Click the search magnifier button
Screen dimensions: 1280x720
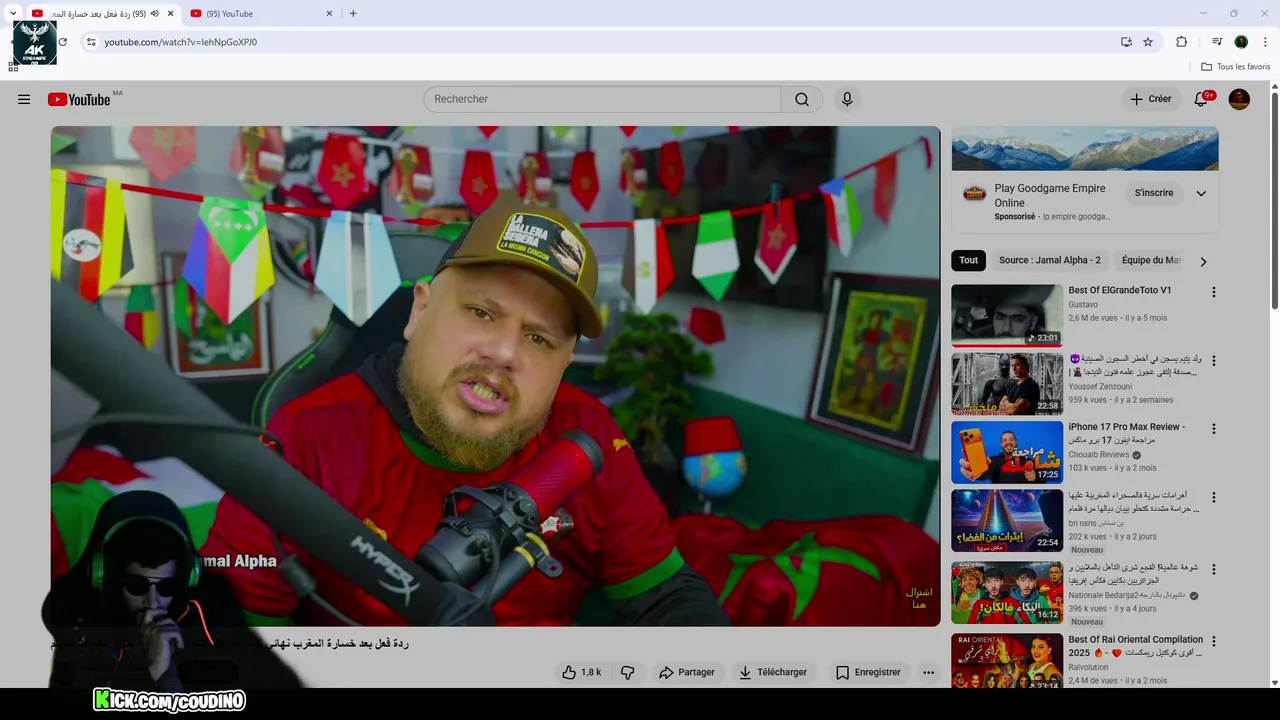(x=802, y=99)
